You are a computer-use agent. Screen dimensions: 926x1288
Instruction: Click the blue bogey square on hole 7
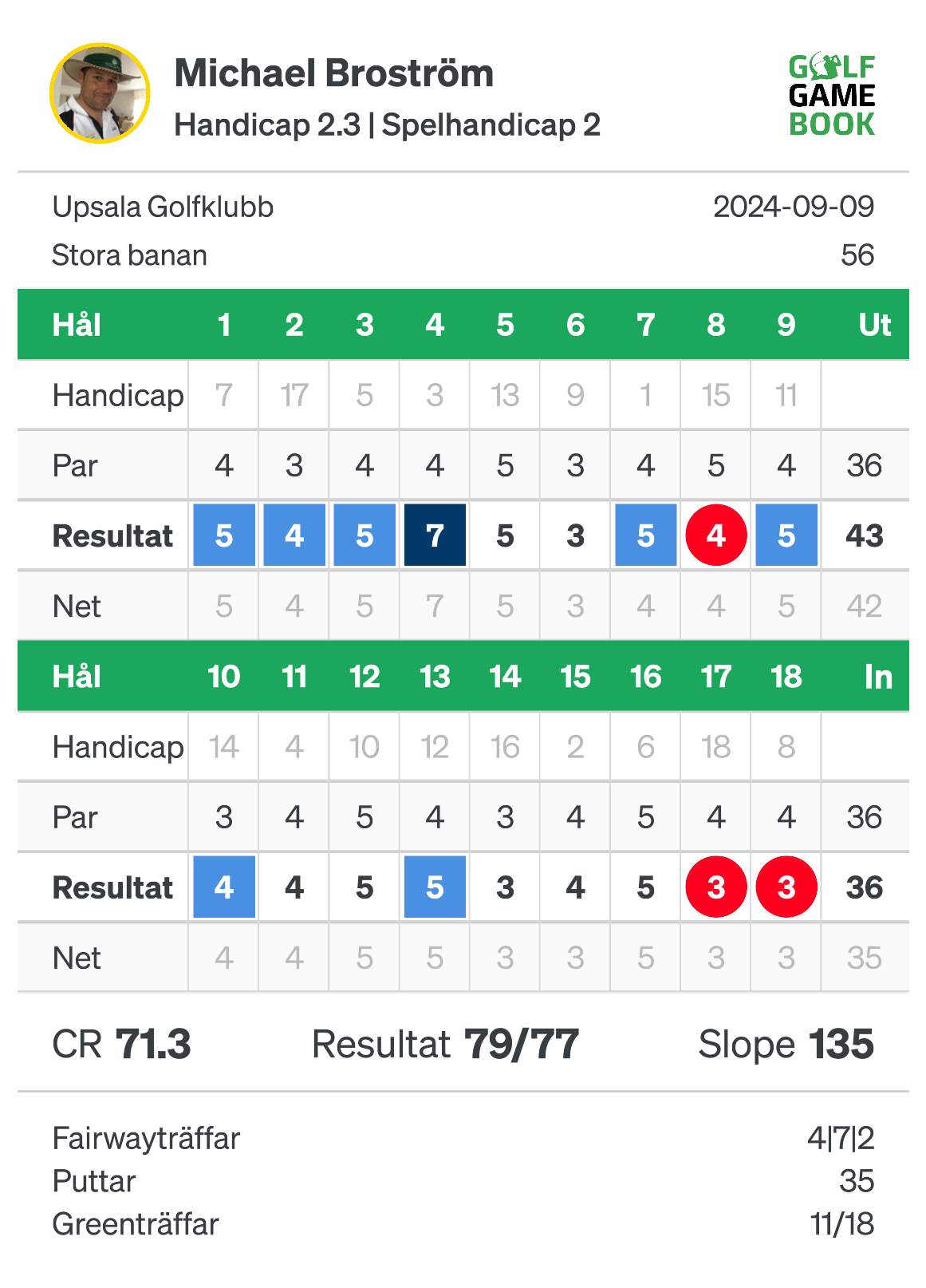coord(646,535)
